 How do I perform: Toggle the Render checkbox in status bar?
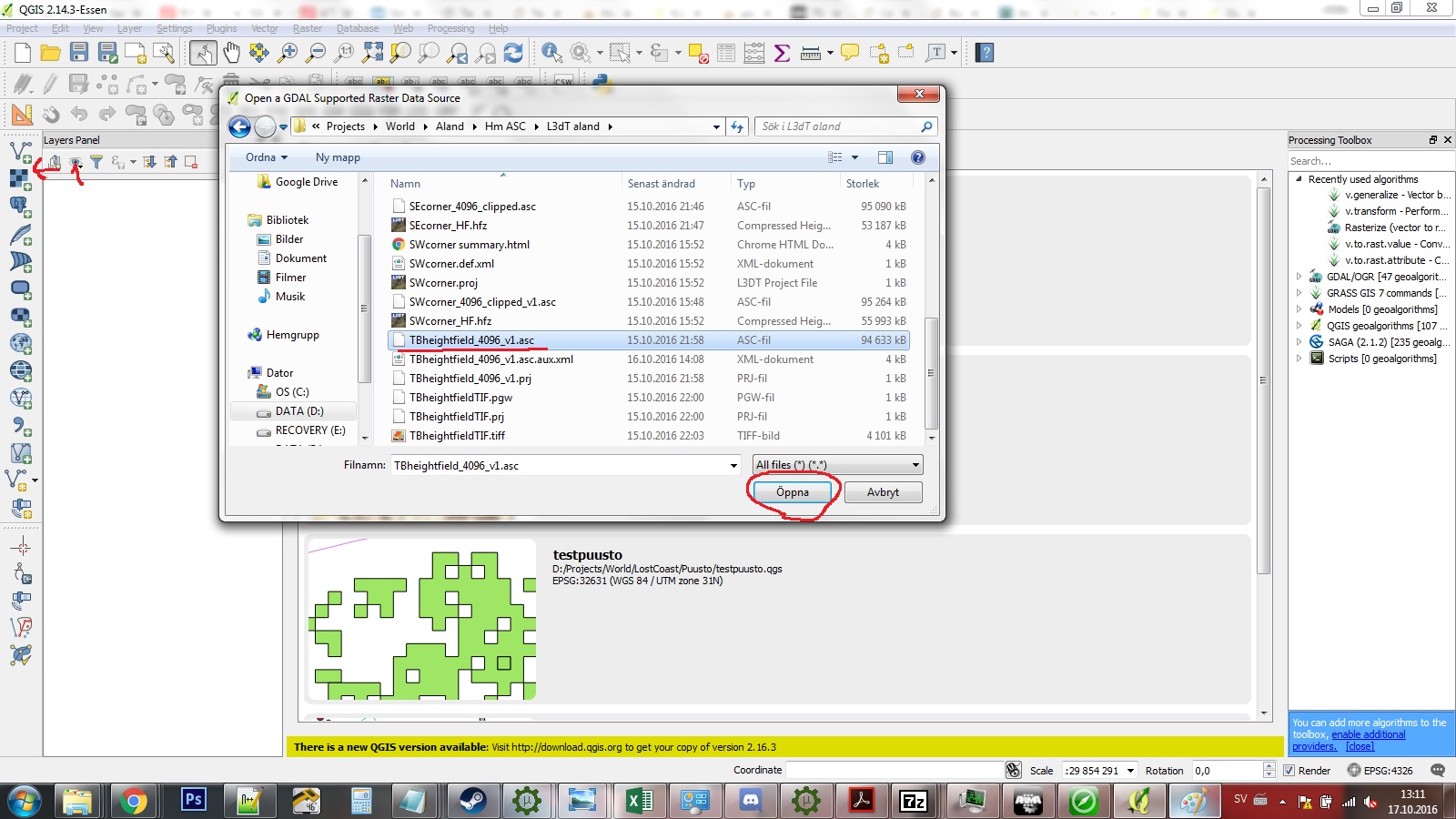(x=1289, y=770)
